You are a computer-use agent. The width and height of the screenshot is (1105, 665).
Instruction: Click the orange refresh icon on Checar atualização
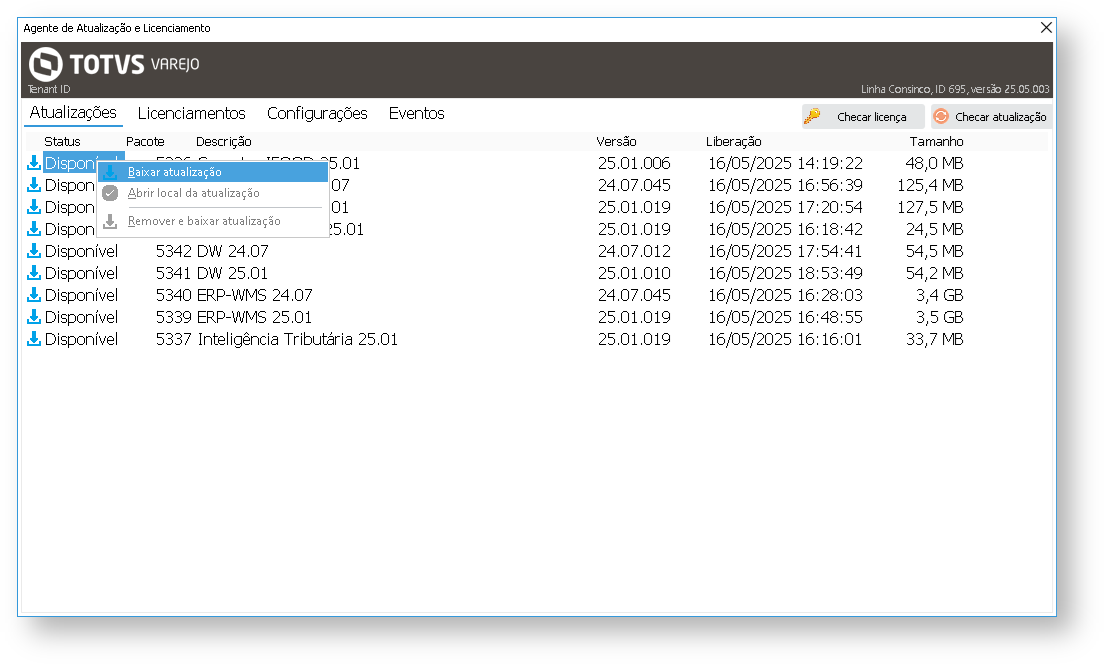[941, 116]
